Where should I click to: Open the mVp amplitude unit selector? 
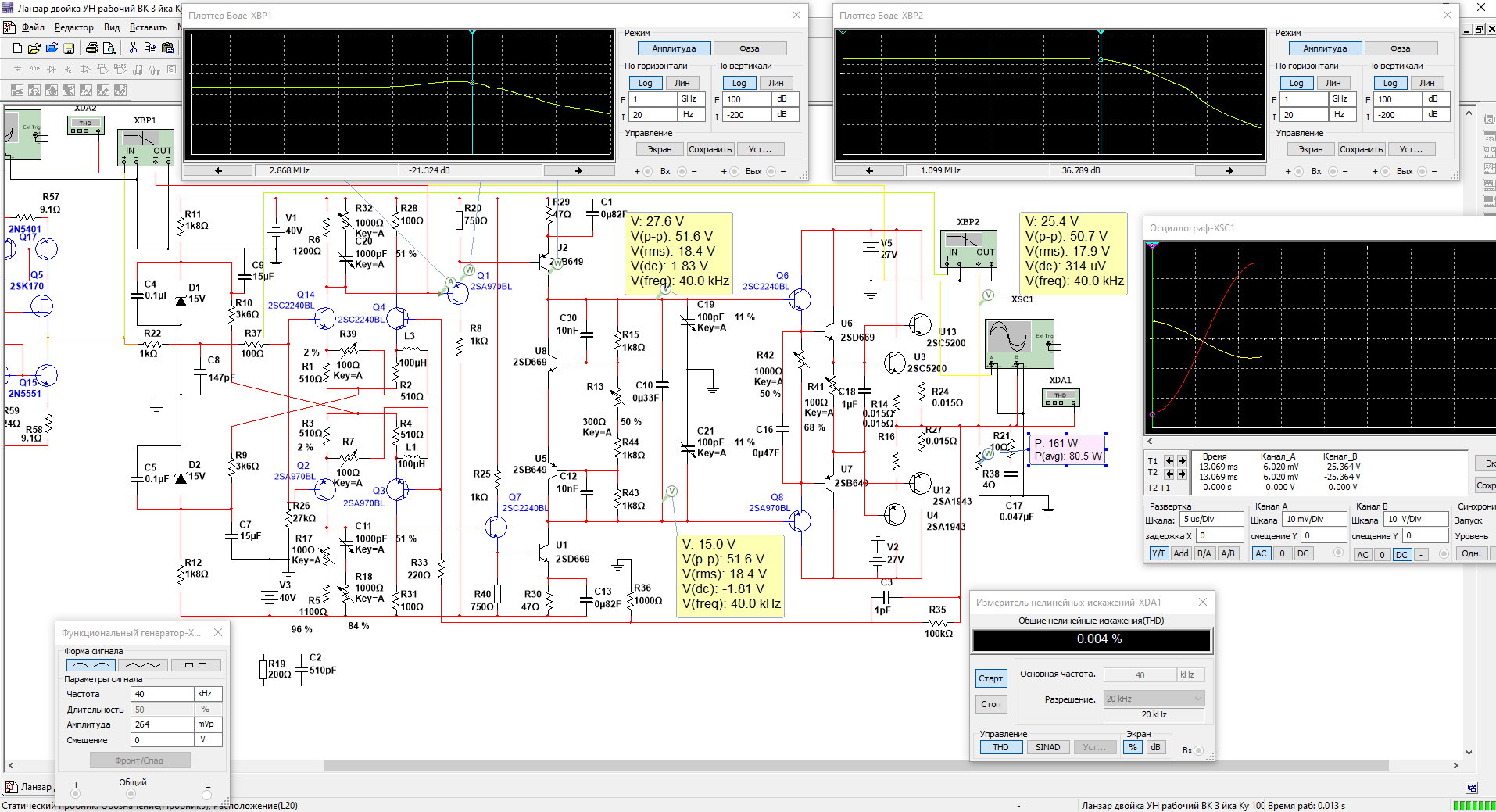pyautogui.click(x=208, y=724)
